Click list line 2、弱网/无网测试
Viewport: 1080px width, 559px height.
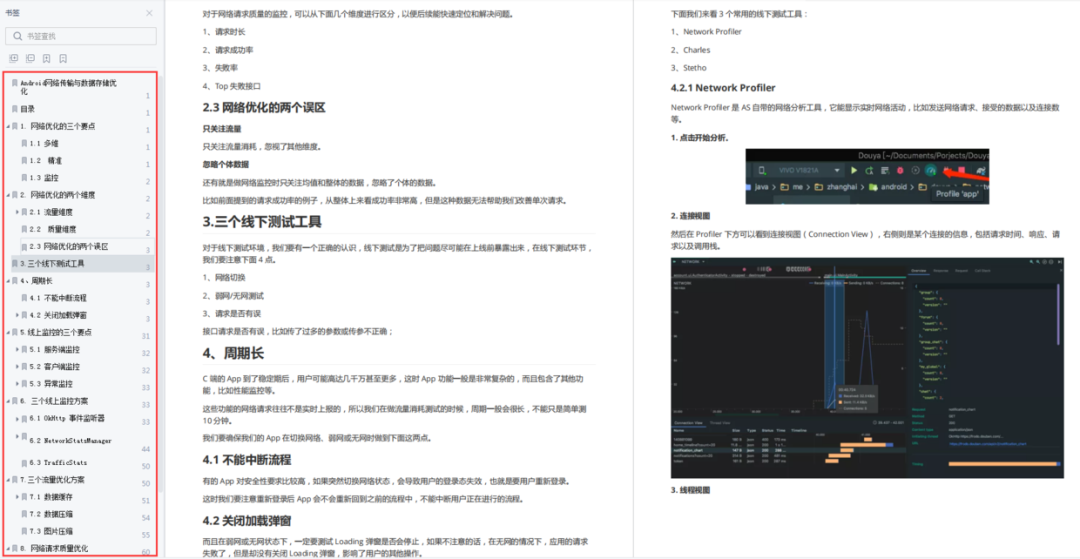pos(233,295)
